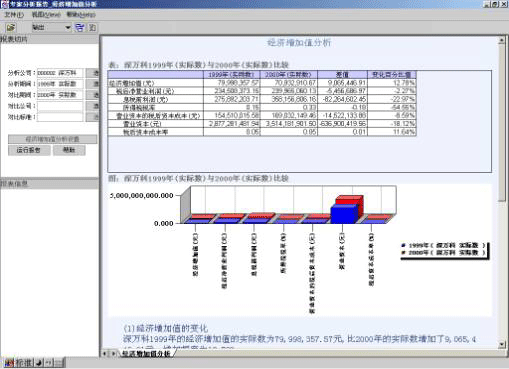Click the select button beside 对比期间 field

(x=93, y=95)
